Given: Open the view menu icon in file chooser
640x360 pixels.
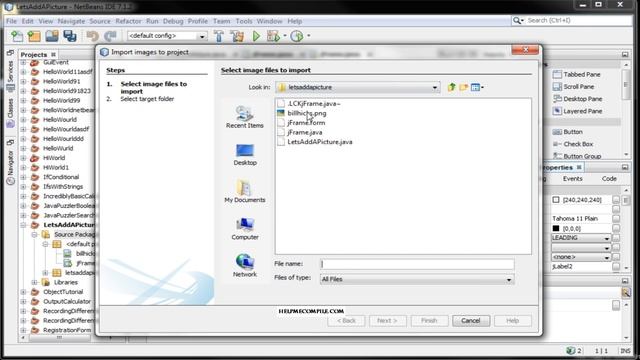Looking at the screenshot, I should click(477, 87).
